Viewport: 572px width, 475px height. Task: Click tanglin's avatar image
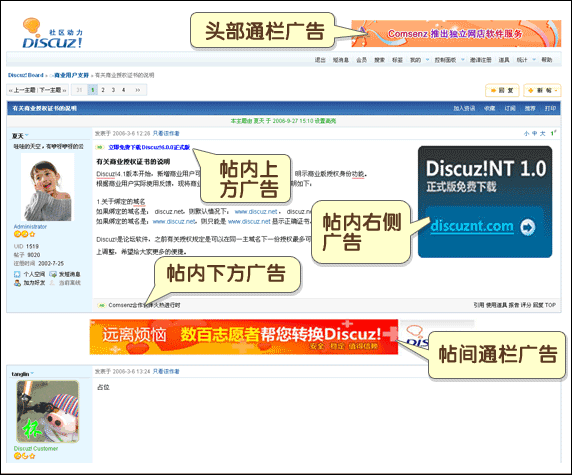pos(48,412)
